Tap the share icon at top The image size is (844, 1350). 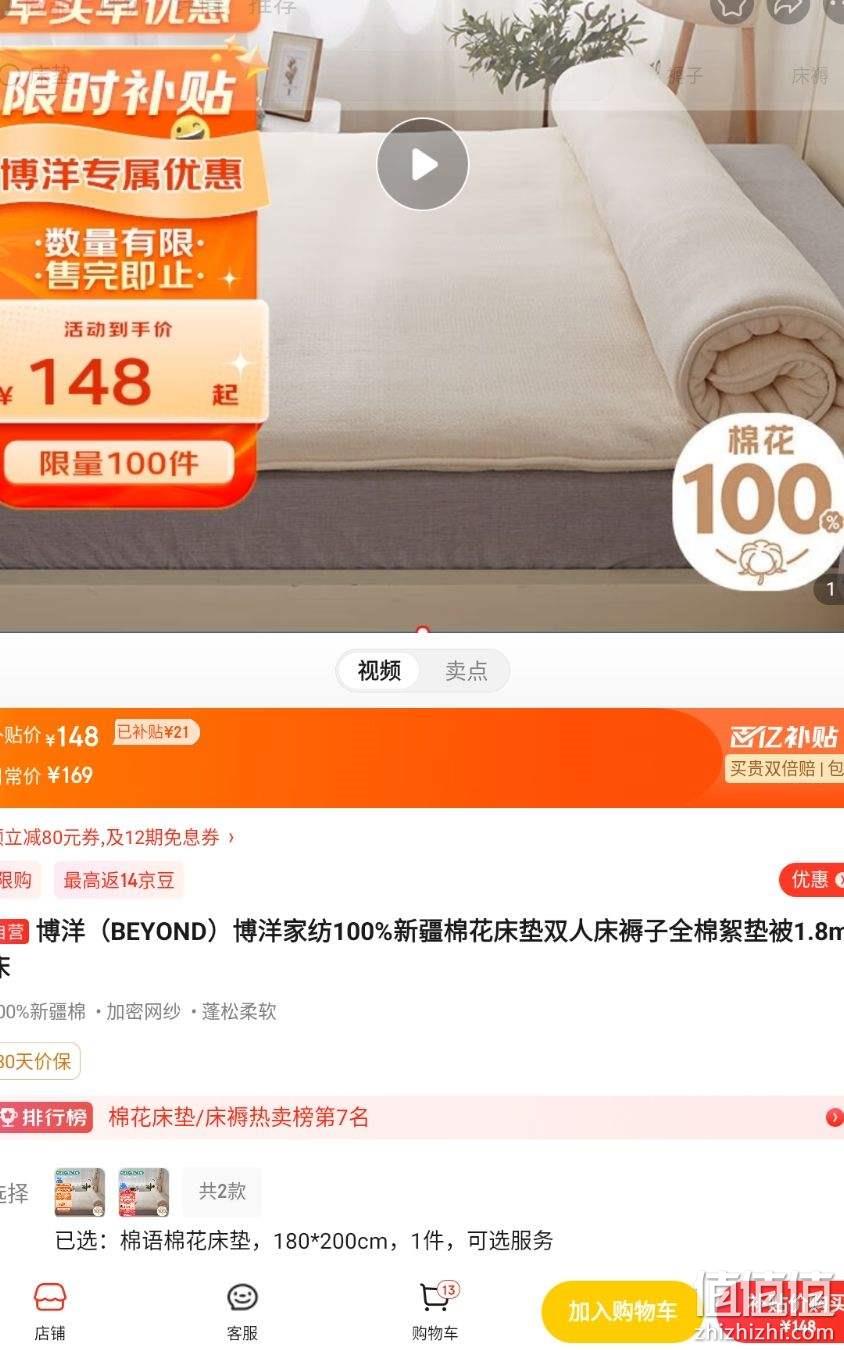(x=788, y=8)
